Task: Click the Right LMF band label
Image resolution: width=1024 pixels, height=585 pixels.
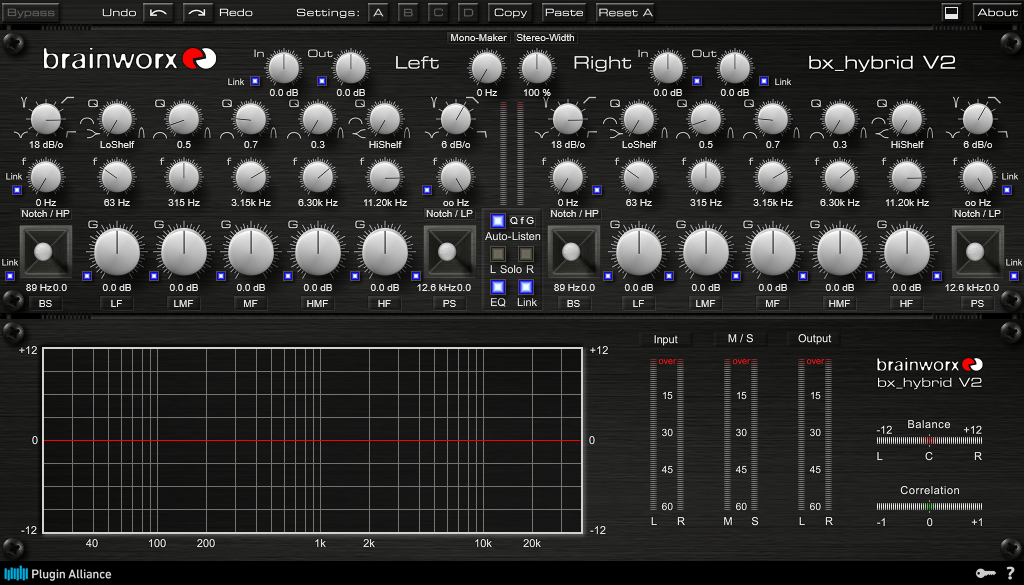Action: [705, 304]
